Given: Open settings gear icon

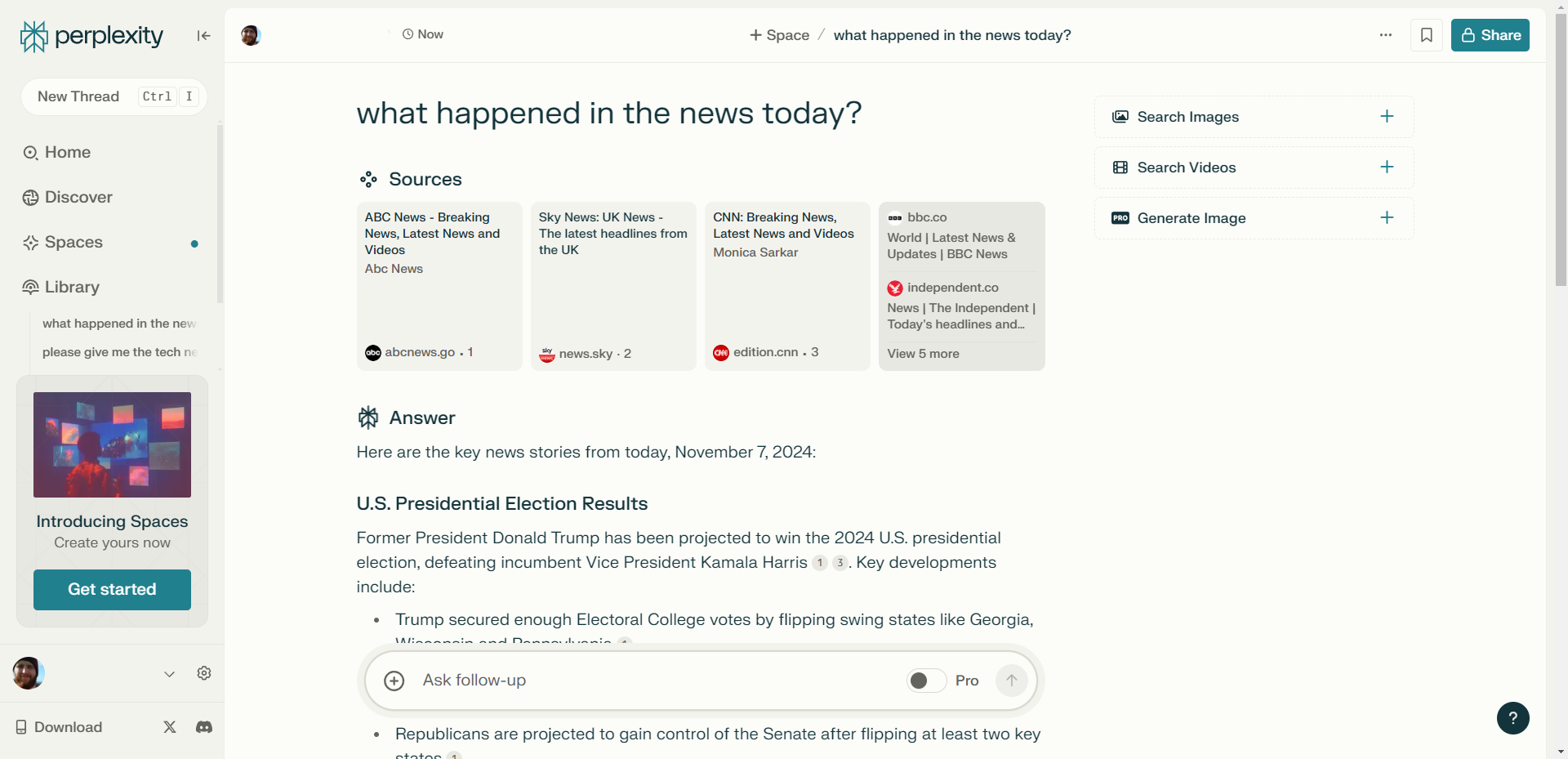Looking at the screenshot, I should 204,673.
